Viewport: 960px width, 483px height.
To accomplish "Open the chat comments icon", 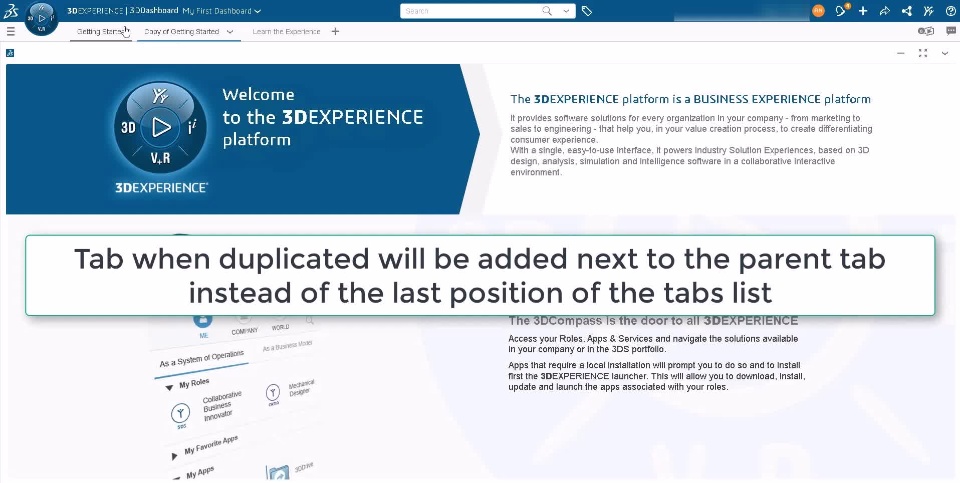I will (951, 31).
